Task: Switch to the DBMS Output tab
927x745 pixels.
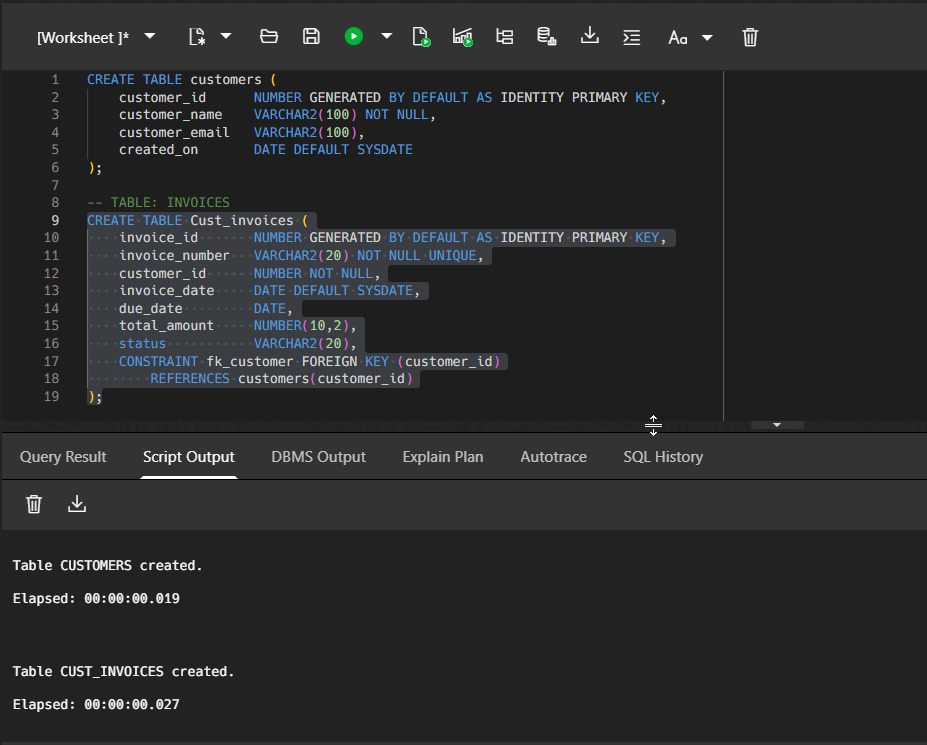Action: click(318, 456)
